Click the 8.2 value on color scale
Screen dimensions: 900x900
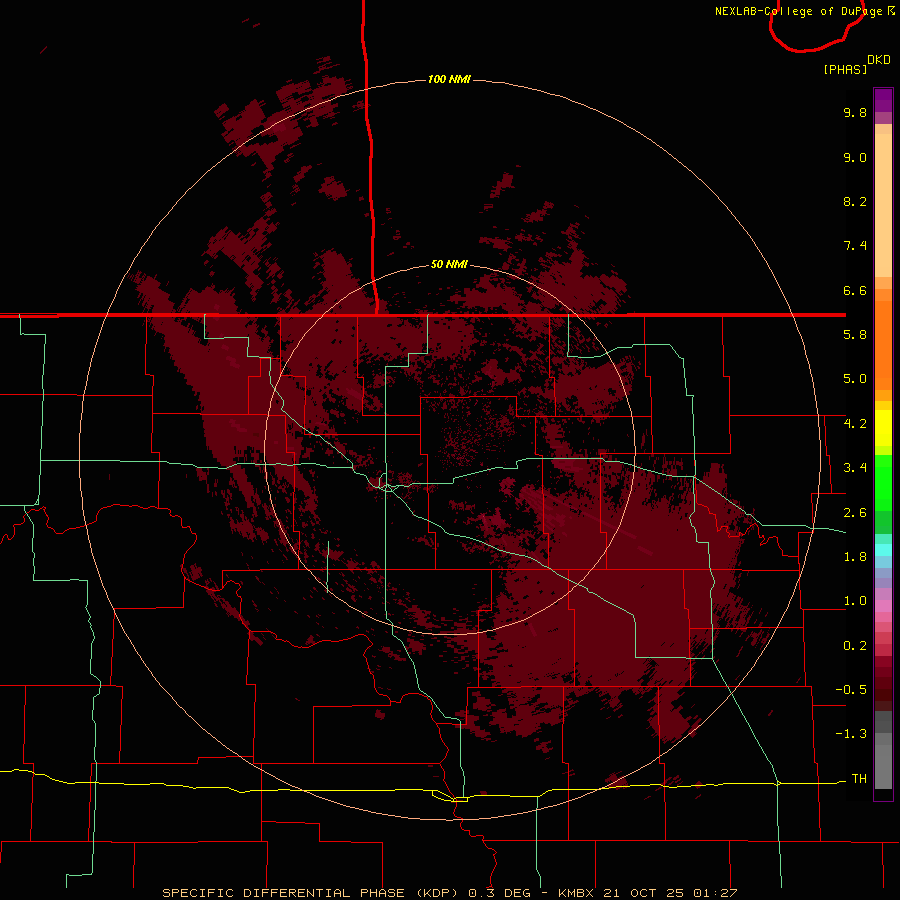click(855, 201)
